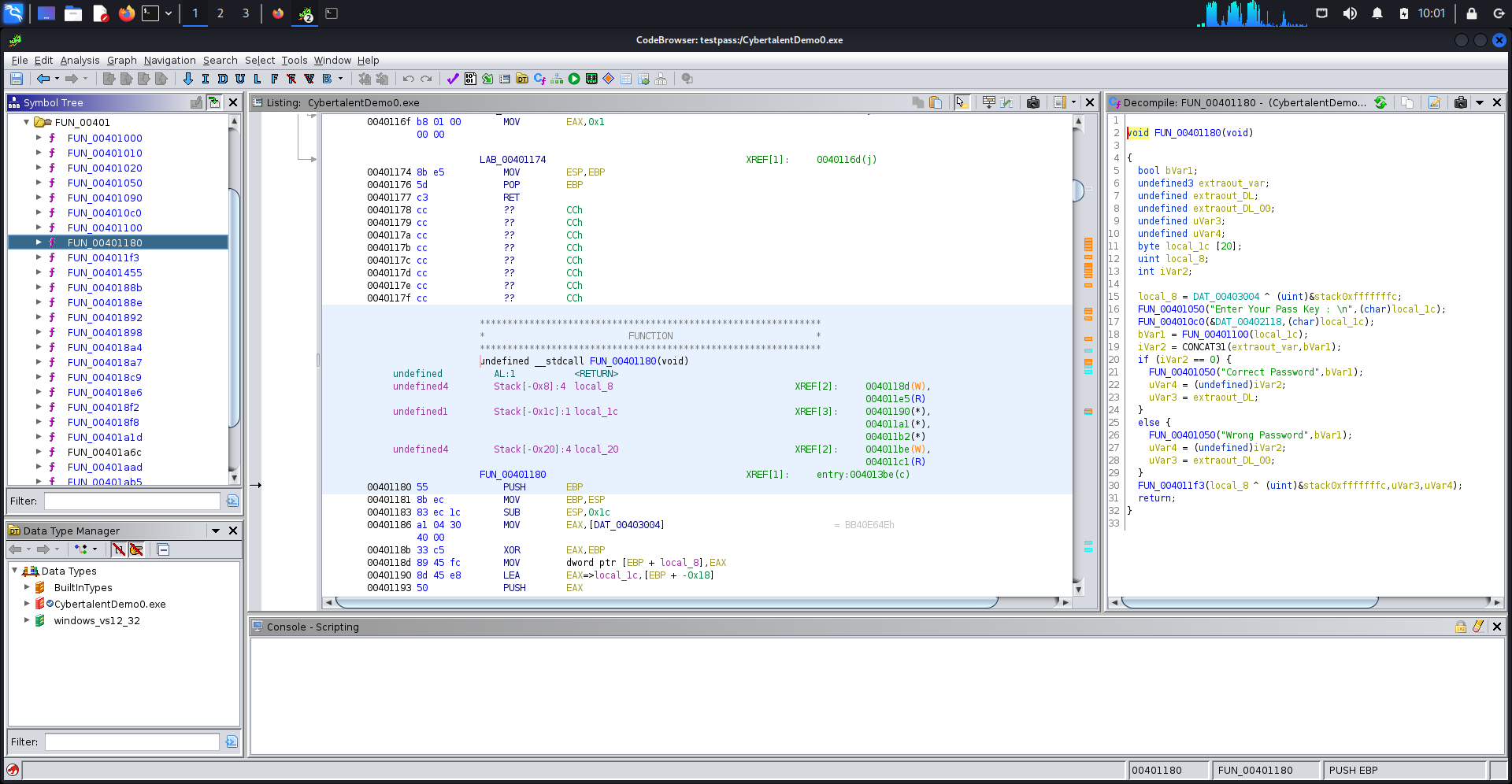Image resolution: width=1512 pixels, height=784 pixels.
Task: Click the Undo toolbar icon
Action: point(408,79)
